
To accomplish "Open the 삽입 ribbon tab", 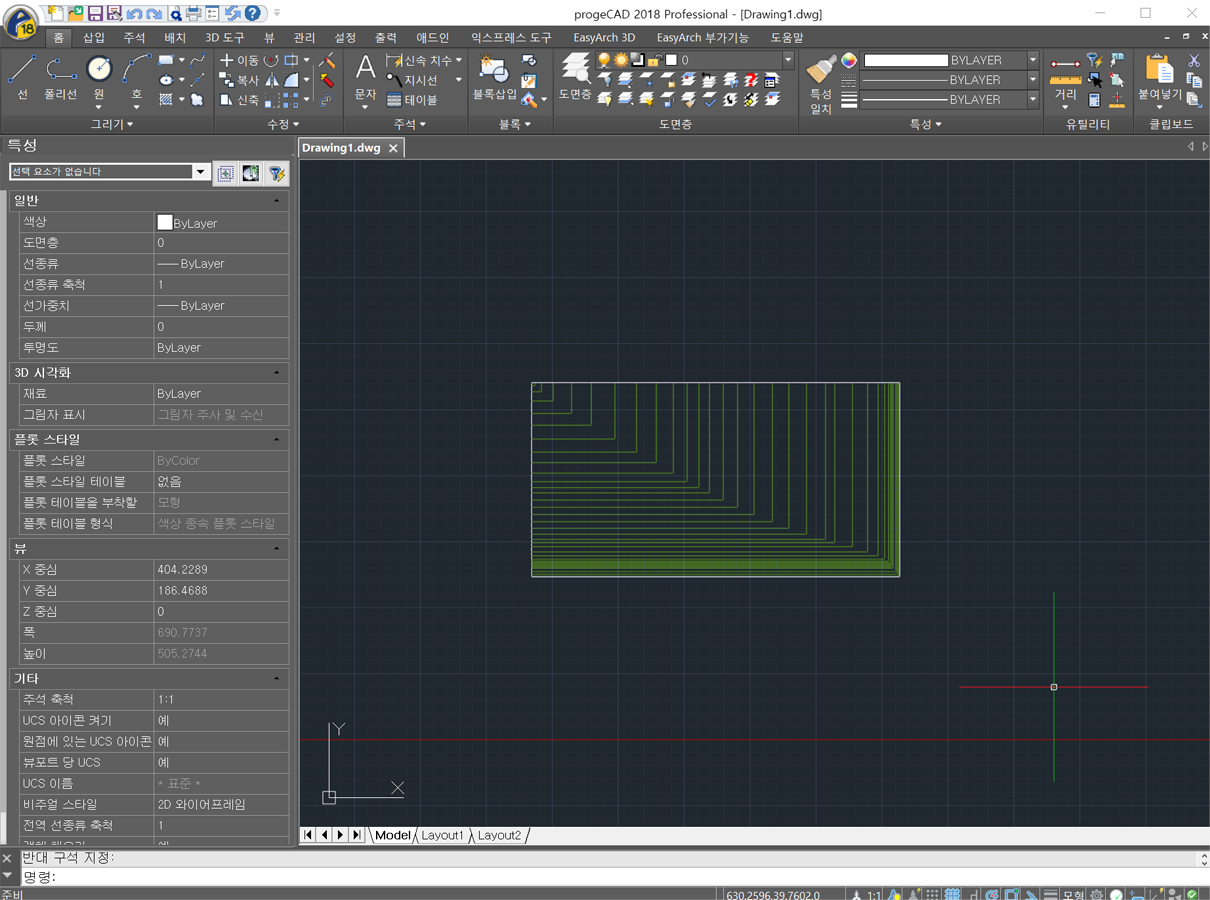I will [x=93, y=38].
